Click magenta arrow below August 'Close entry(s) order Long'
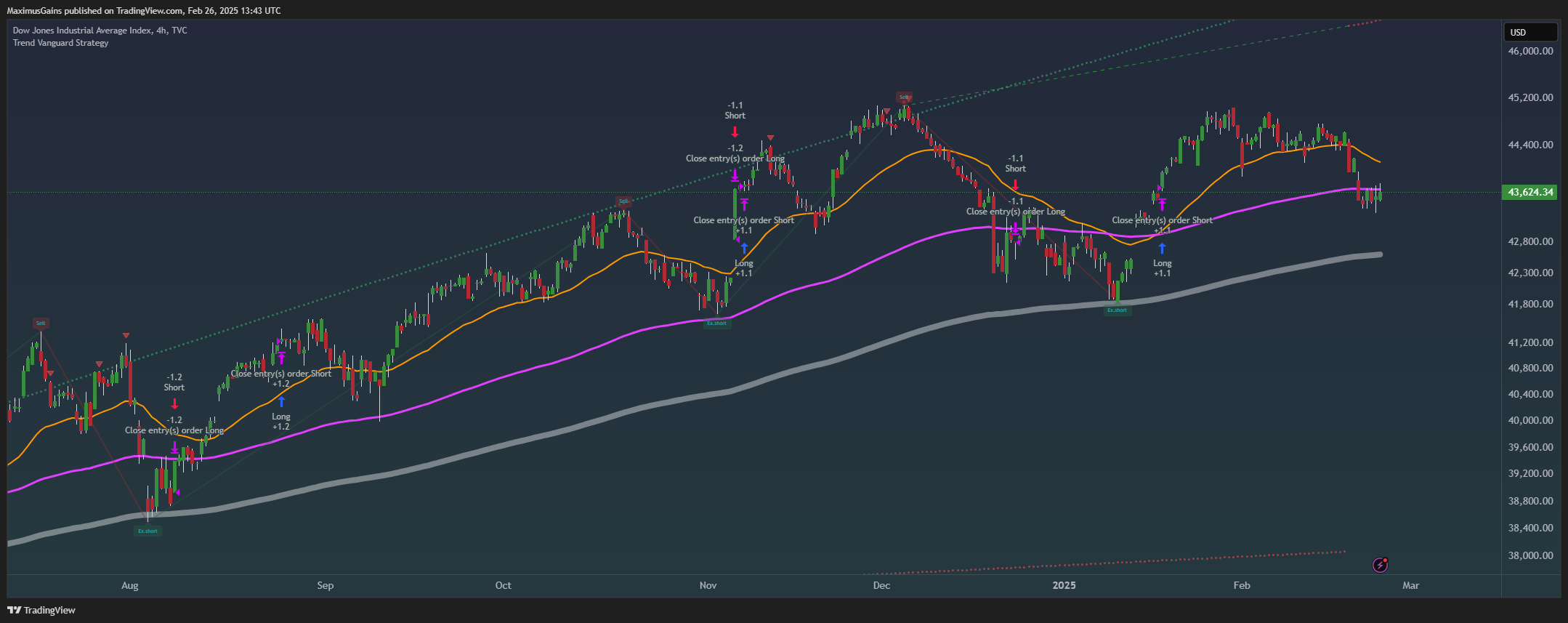This screenshot has height=623, width=1568. (x=174, y=448)
